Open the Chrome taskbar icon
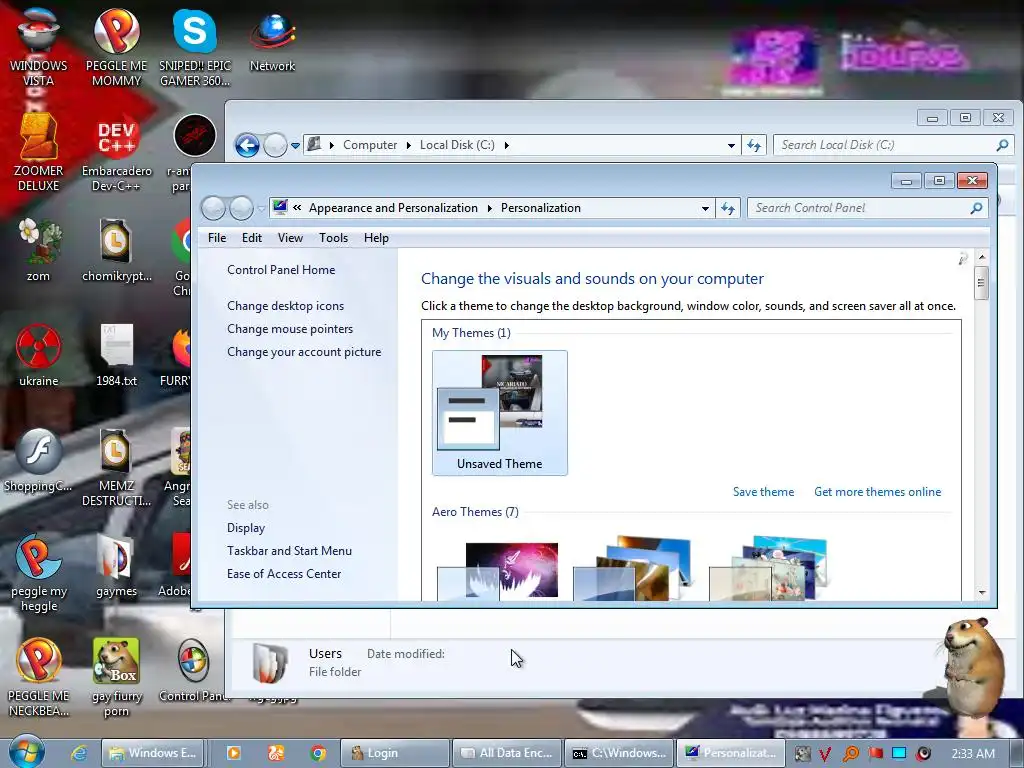The height and width of the screenshot is (768, 1024). click(318, 753)
